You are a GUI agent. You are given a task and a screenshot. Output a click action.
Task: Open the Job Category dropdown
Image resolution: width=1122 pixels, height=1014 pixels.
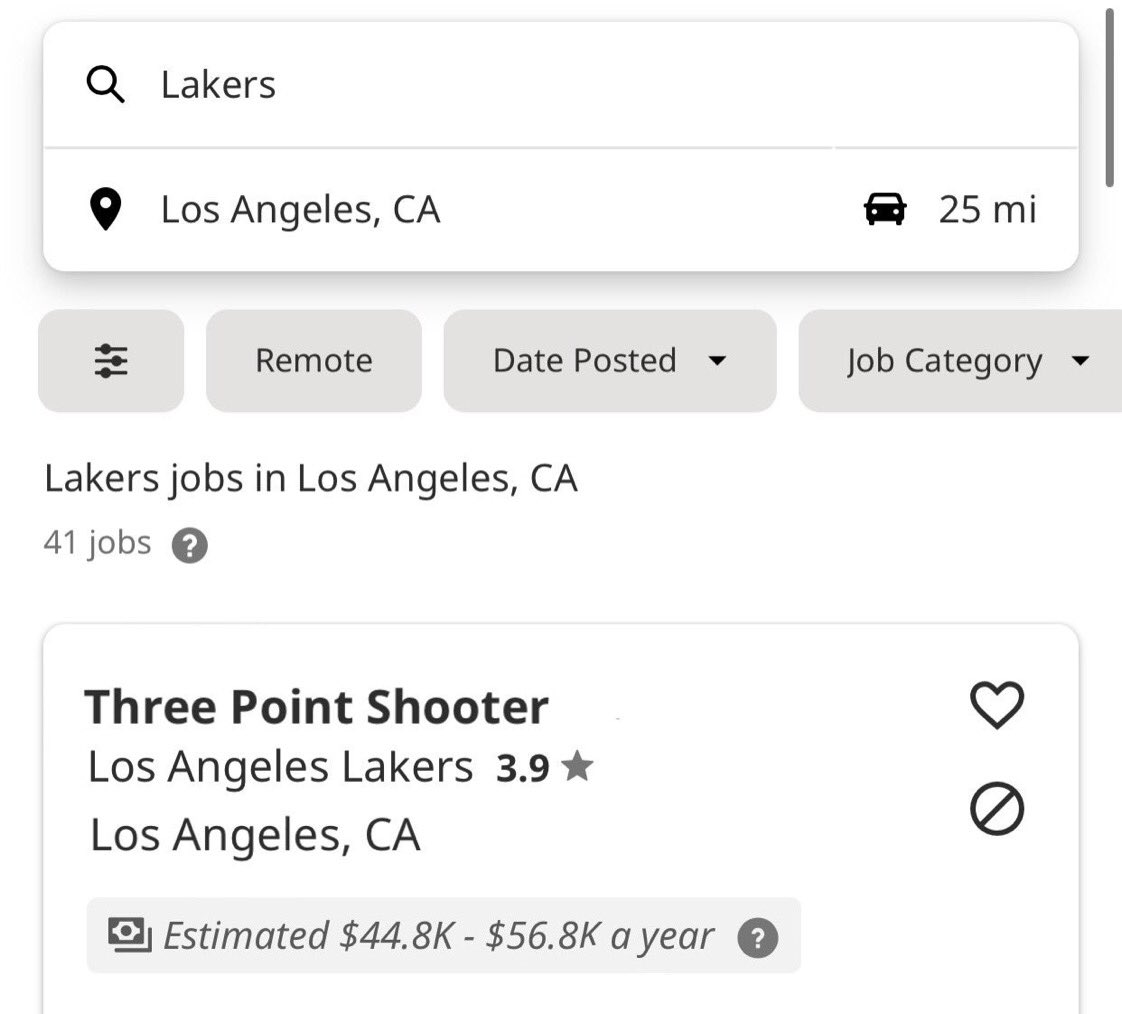(x=960, y=361)
